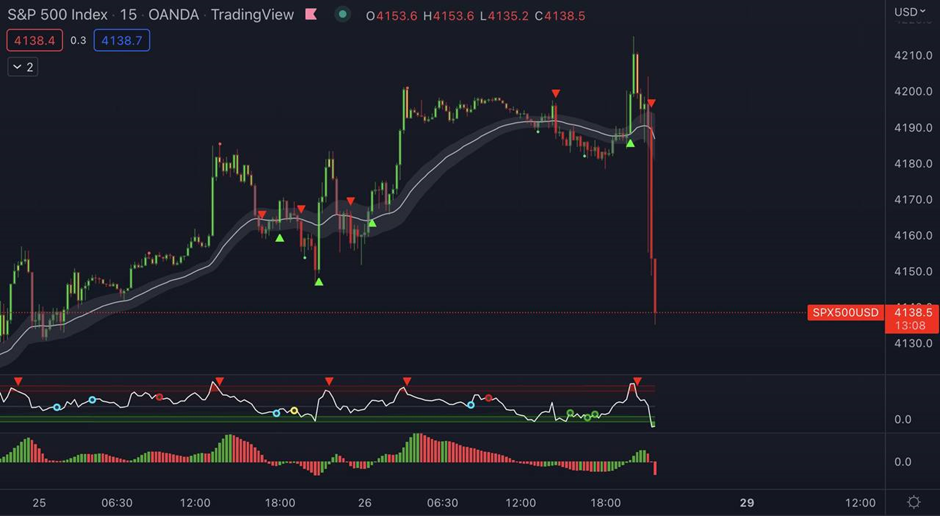This screenshot has width=940, height=516.
Task: Click the pink flag icon beside TradingView
Action: 311,14
